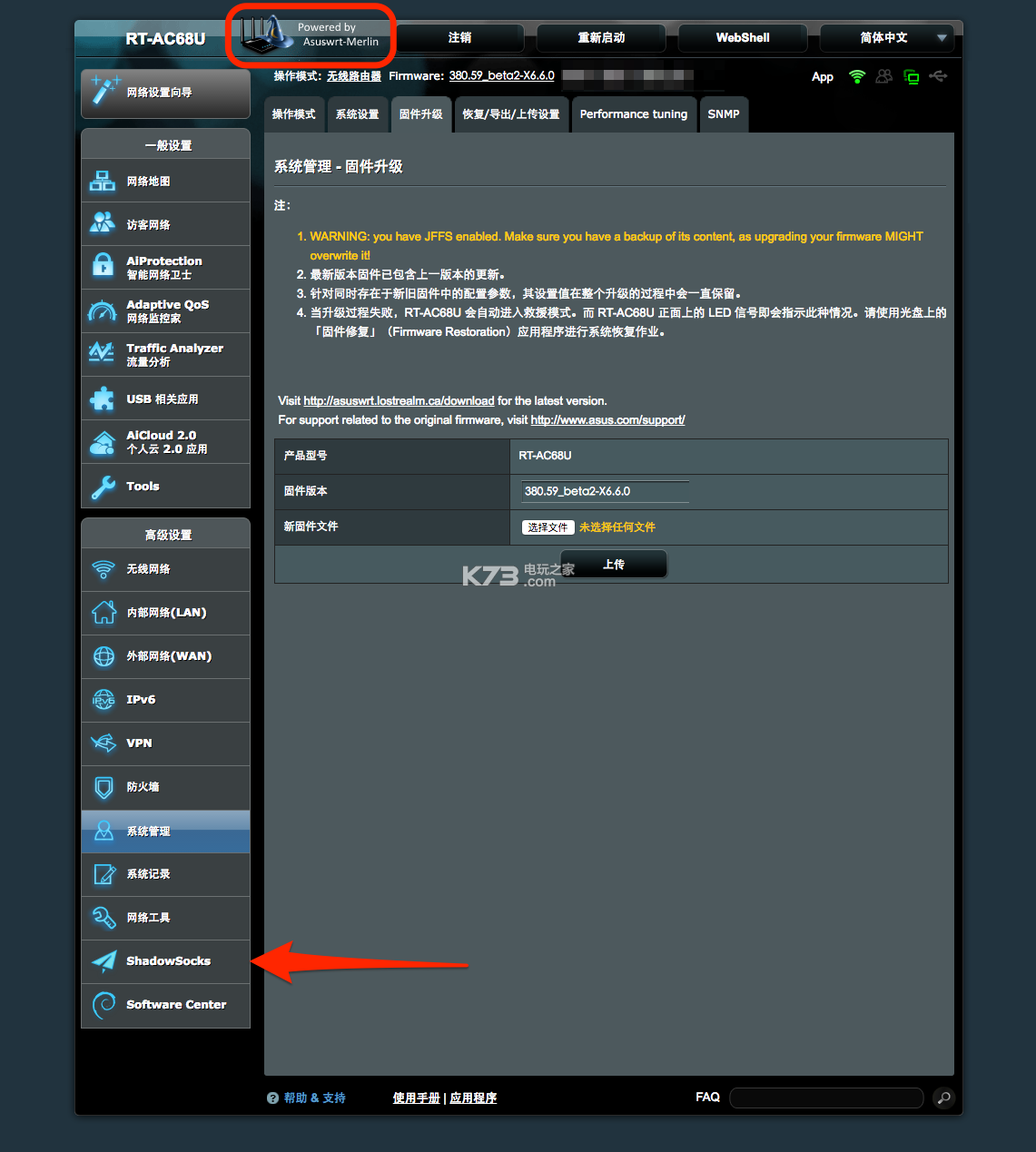Click the wireless network Wi-Fi icon

[104, 569]
